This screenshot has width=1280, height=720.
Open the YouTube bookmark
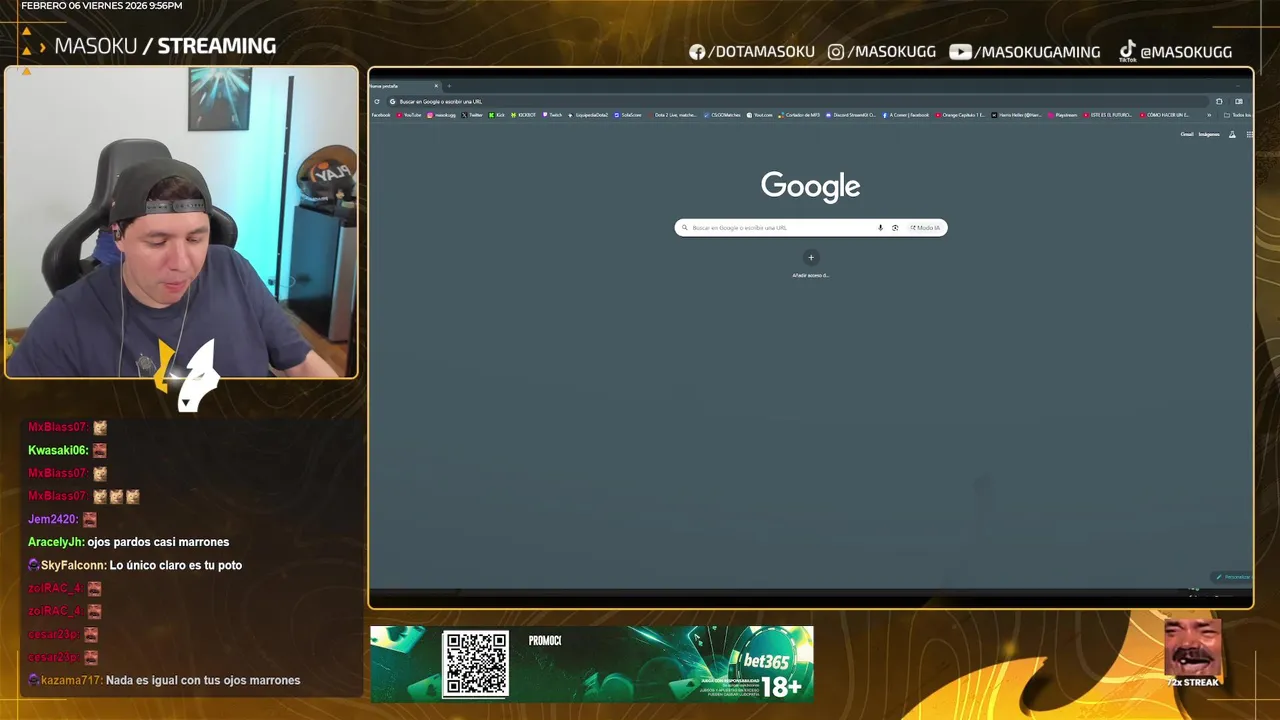(x=409, y=115)
